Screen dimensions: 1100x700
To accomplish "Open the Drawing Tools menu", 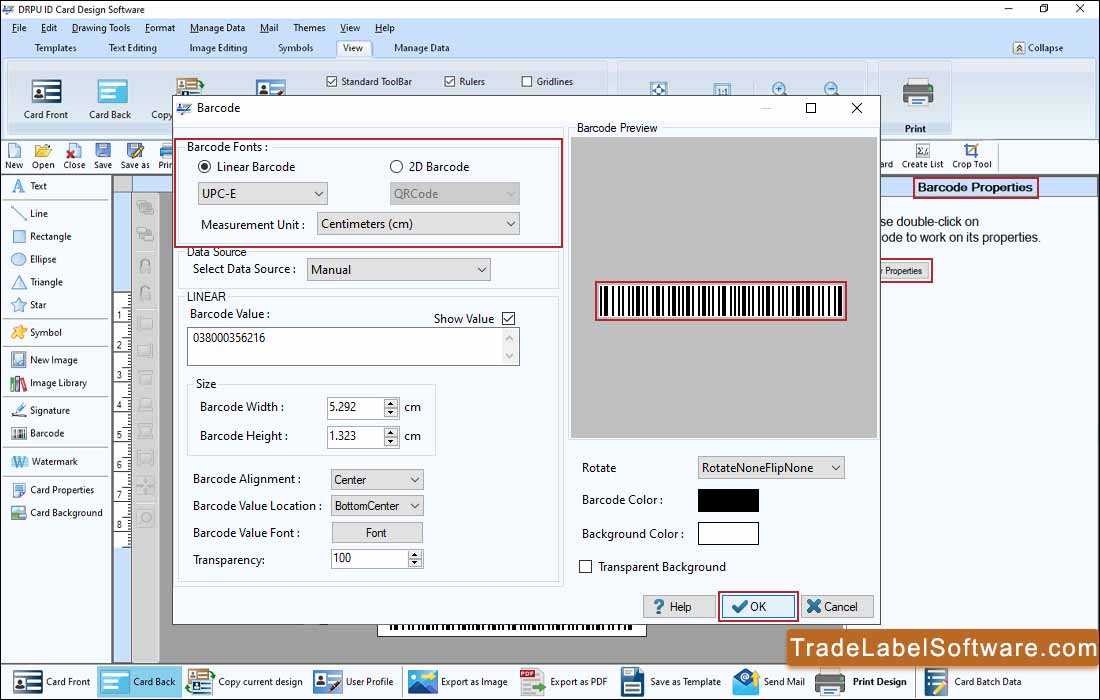I will coord(101,28).
